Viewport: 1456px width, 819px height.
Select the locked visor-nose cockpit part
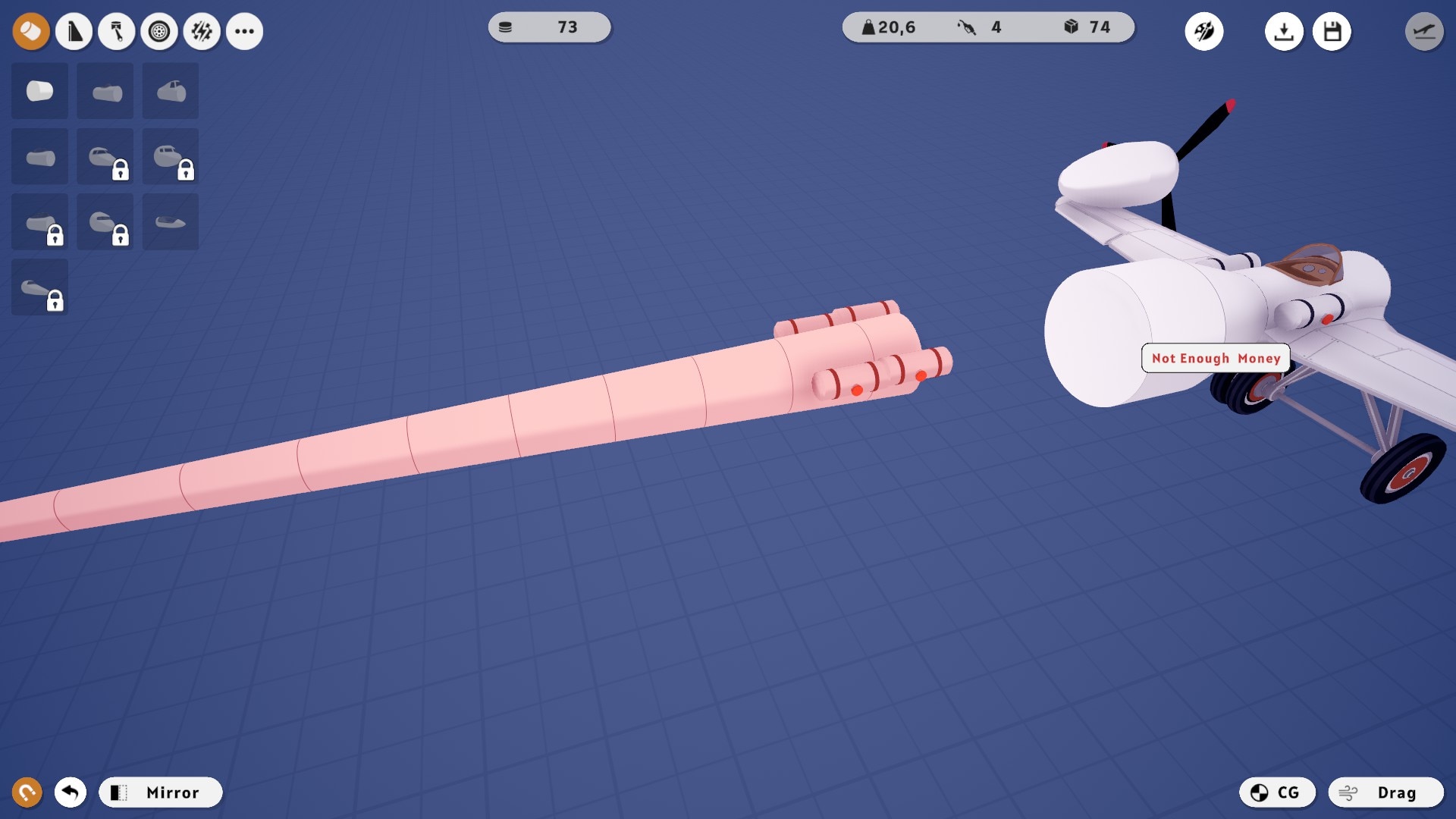105,221
